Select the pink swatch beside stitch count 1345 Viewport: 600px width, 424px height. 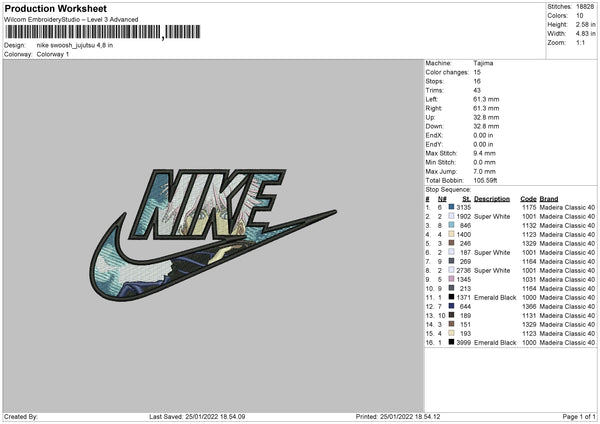coord(452,279)
